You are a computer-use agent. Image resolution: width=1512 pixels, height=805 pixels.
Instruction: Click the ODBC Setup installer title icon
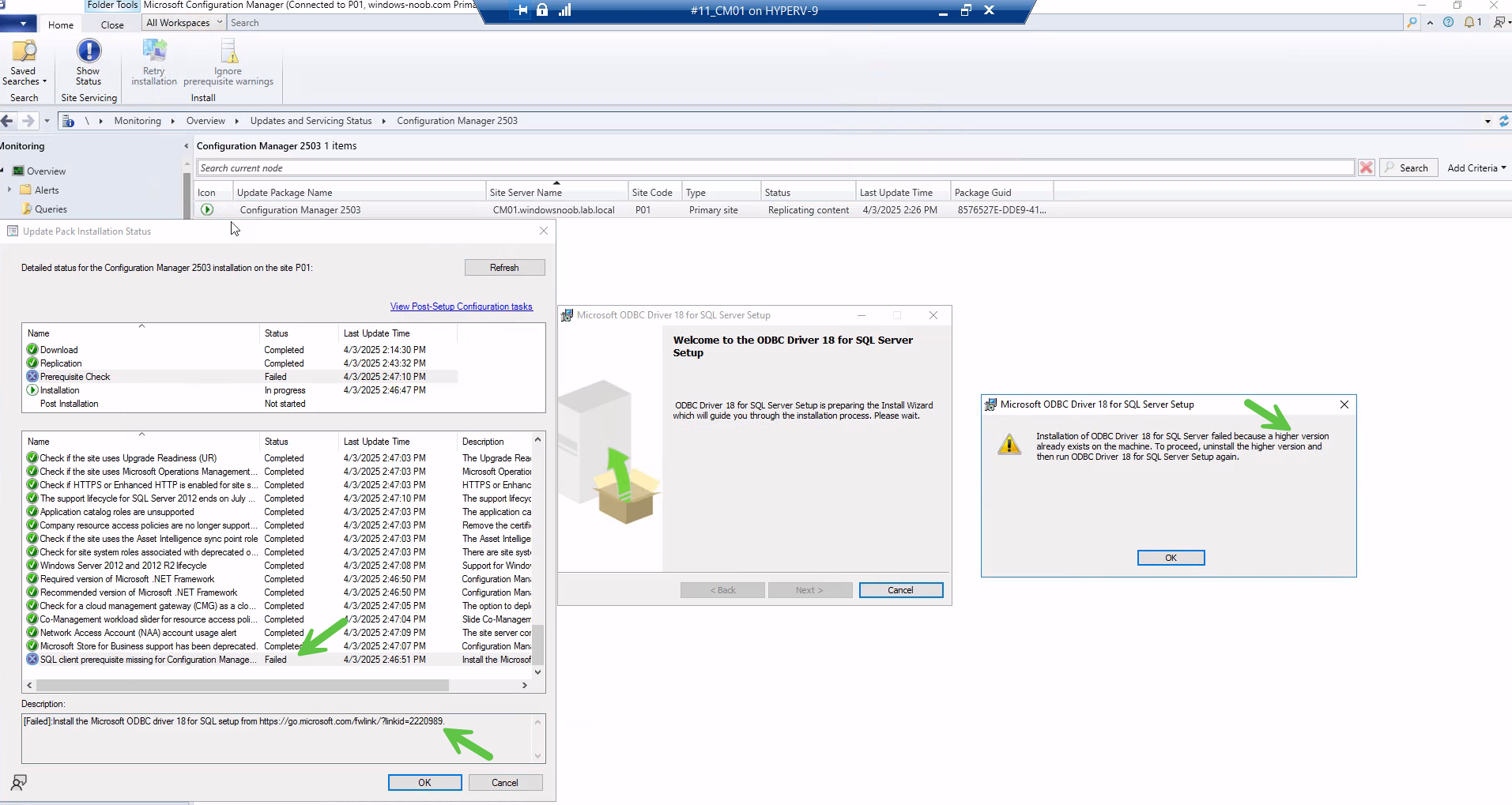pos(567,315)
